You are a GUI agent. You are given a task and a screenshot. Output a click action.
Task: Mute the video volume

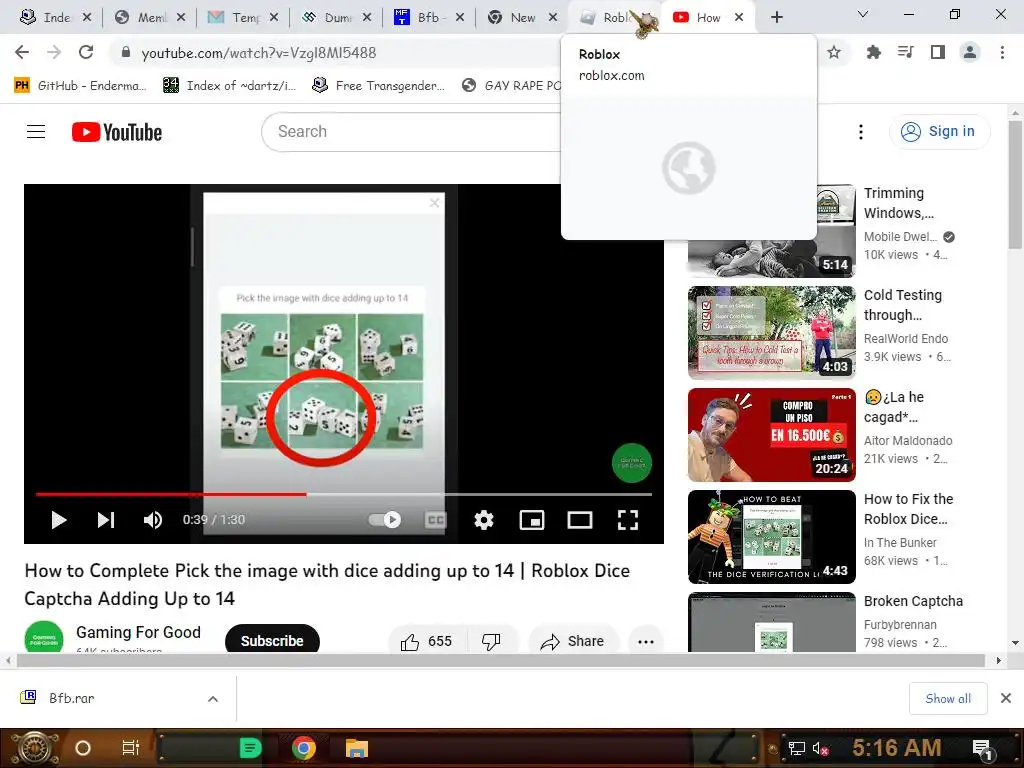[x=153, y=520]
